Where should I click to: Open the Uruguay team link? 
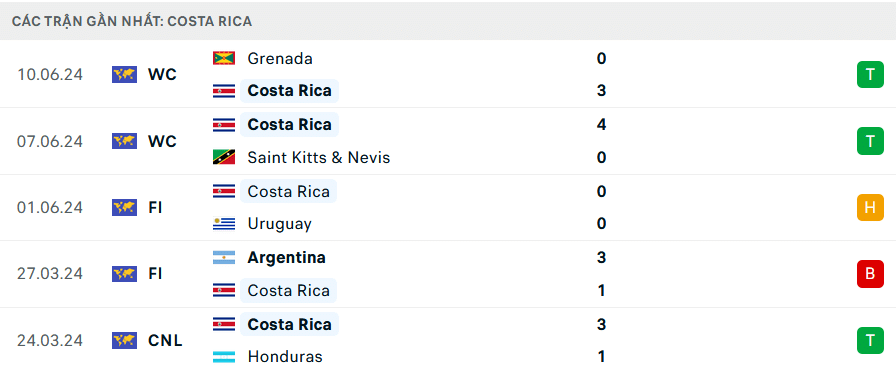coord(279,223)
